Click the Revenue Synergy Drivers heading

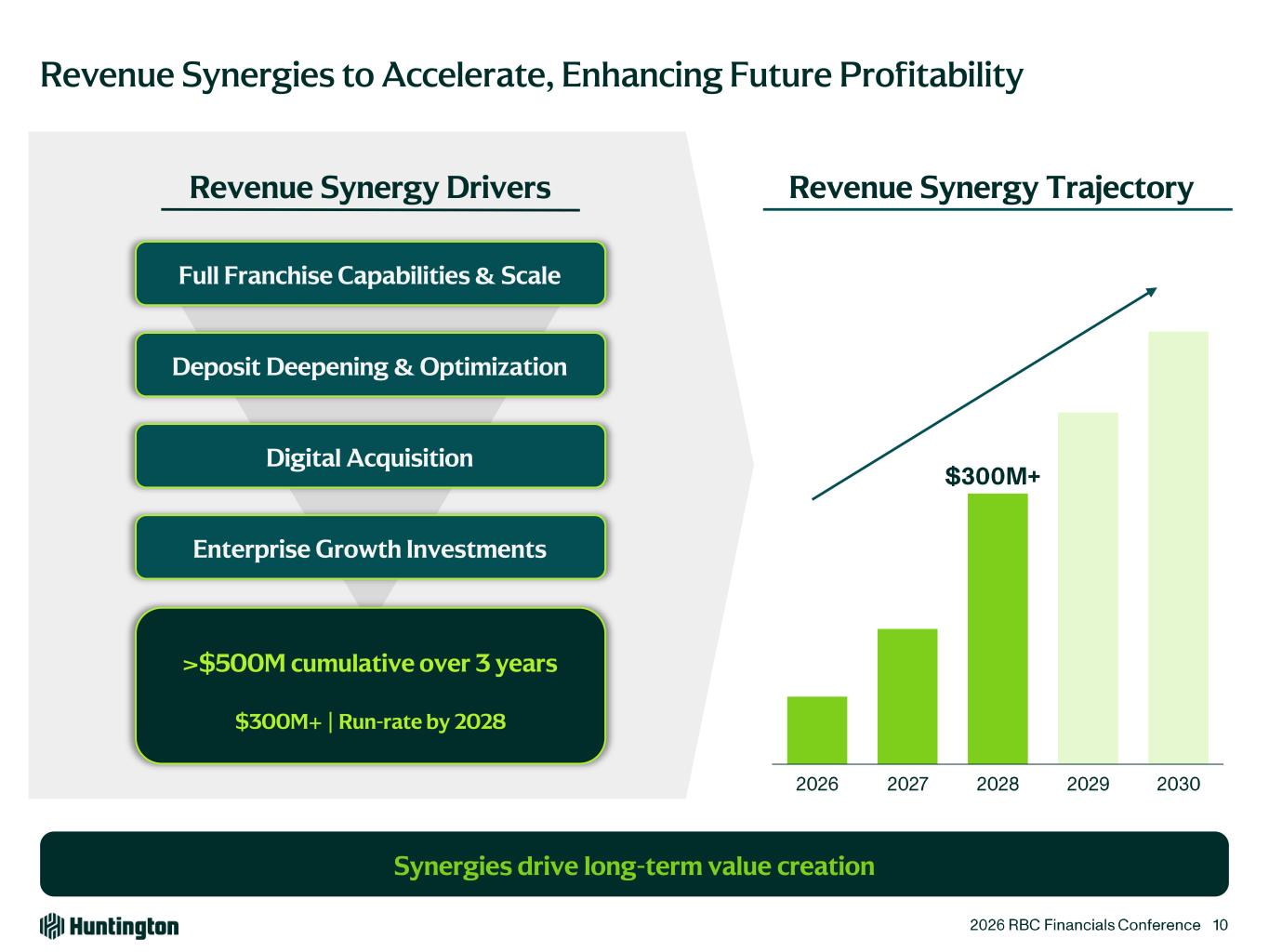click(370, 188)
